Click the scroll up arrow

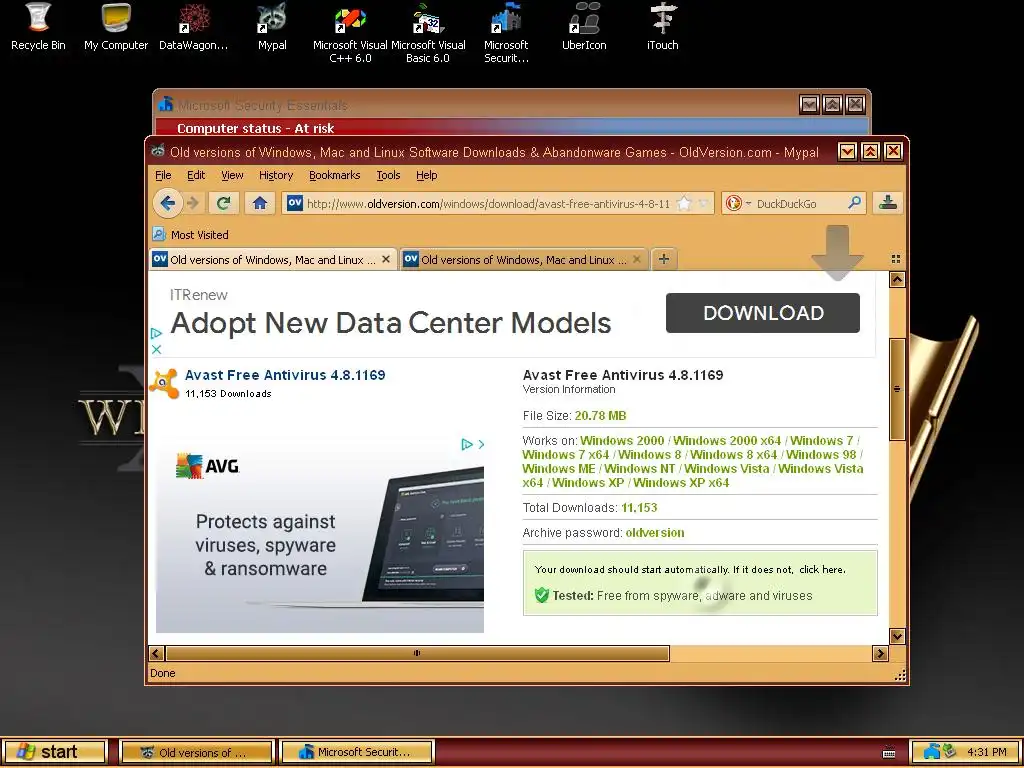pos(897,280)
